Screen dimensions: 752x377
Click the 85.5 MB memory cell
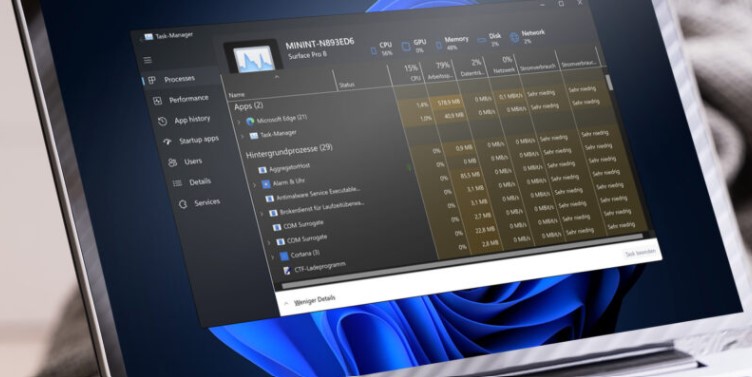[470, 176]
